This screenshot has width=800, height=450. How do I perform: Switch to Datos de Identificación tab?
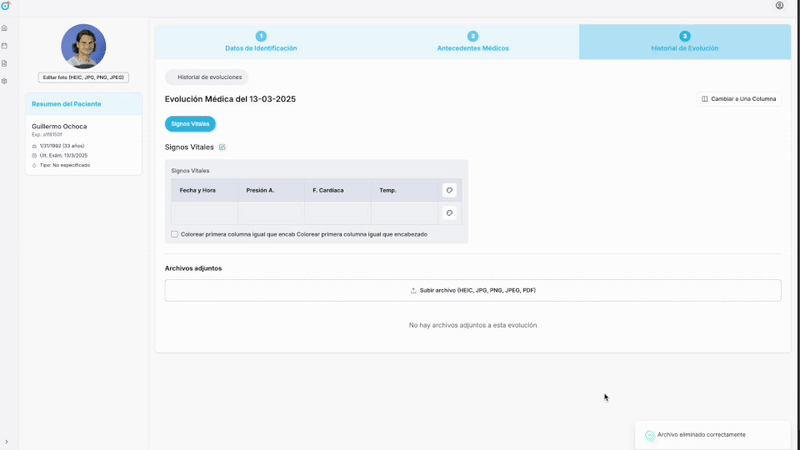tap(261, 42)
